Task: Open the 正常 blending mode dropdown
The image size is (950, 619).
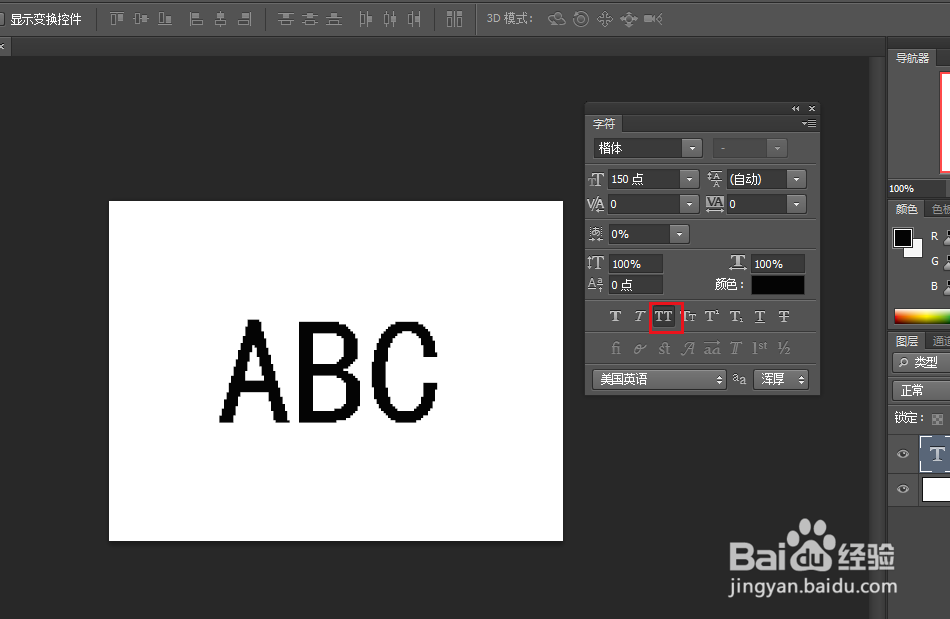Action: pyautogui.click(x=921, y=391)
